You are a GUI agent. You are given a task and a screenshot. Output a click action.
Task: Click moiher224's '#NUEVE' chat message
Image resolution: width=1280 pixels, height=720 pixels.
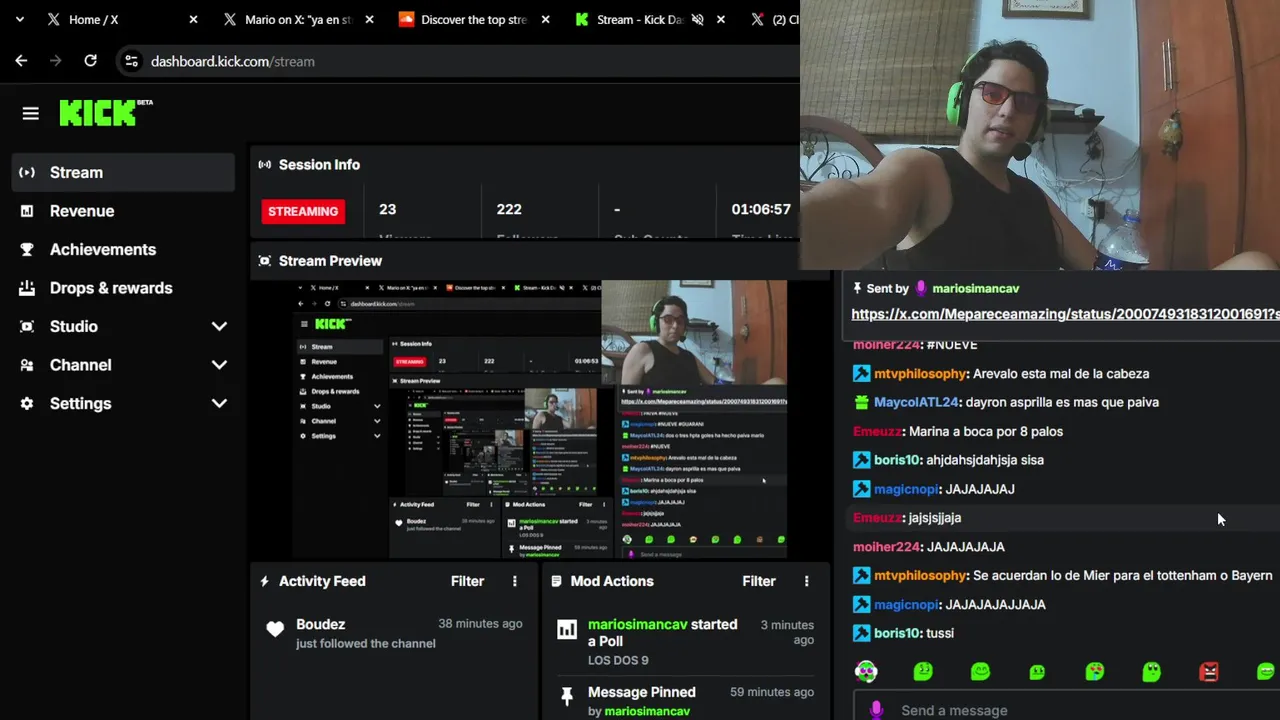point(952,344)
